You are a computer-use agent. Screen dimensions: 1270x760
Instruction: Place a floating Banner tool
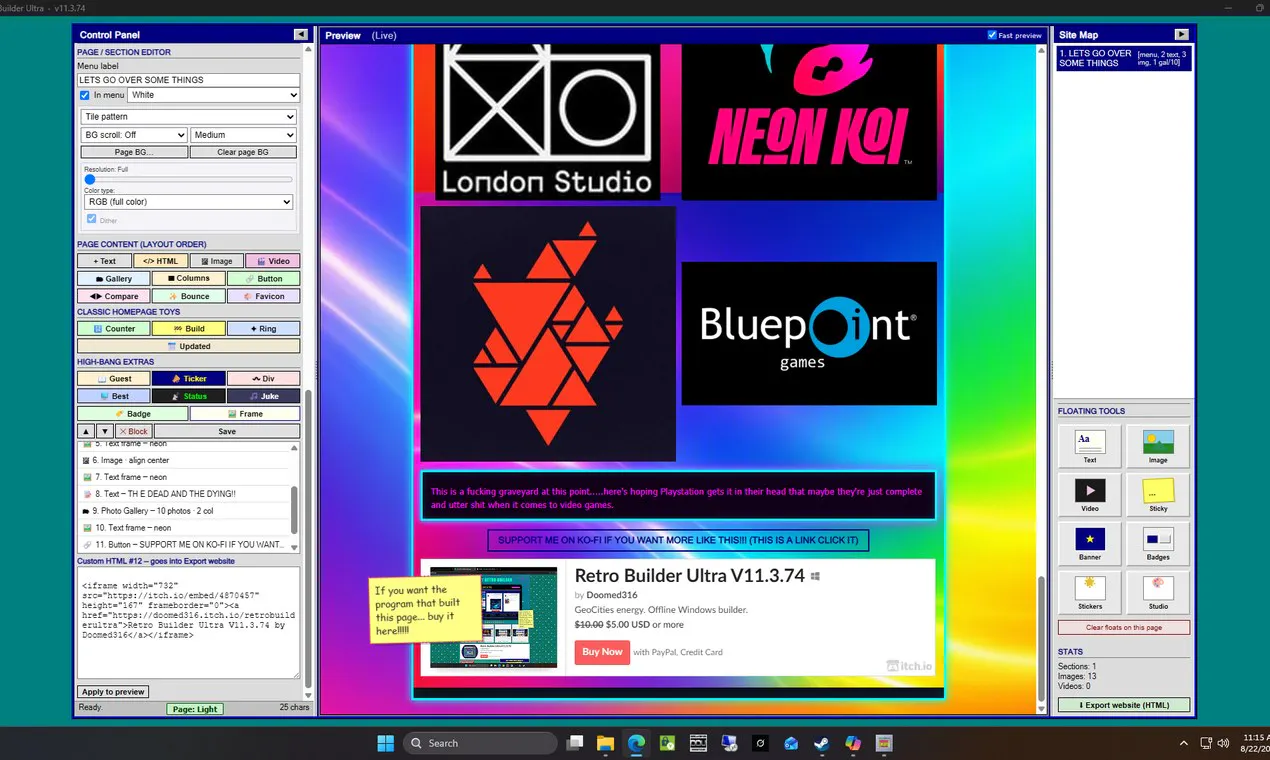[1089, 544]
